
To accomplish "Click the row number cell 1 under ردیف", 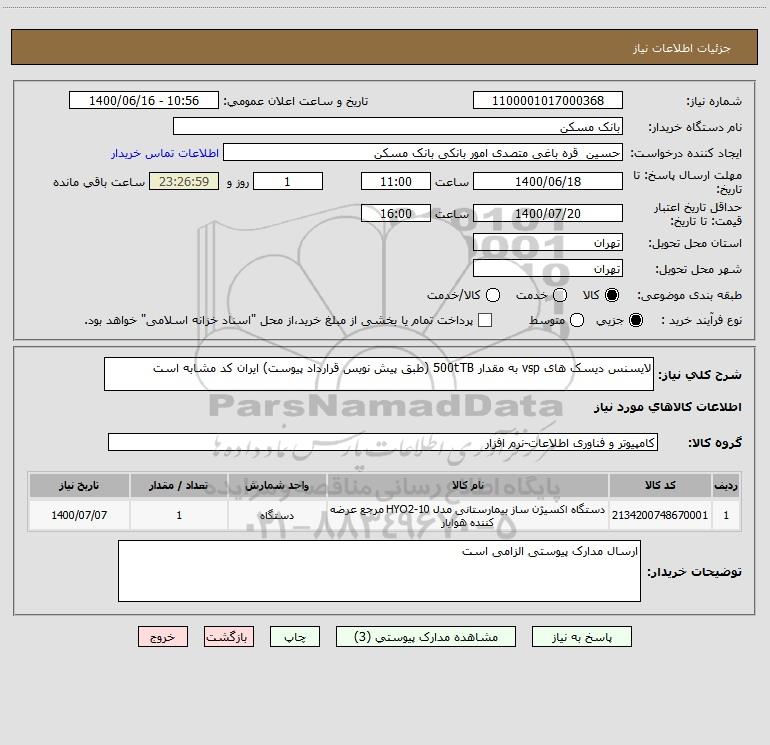I will (x=726, y=515).
